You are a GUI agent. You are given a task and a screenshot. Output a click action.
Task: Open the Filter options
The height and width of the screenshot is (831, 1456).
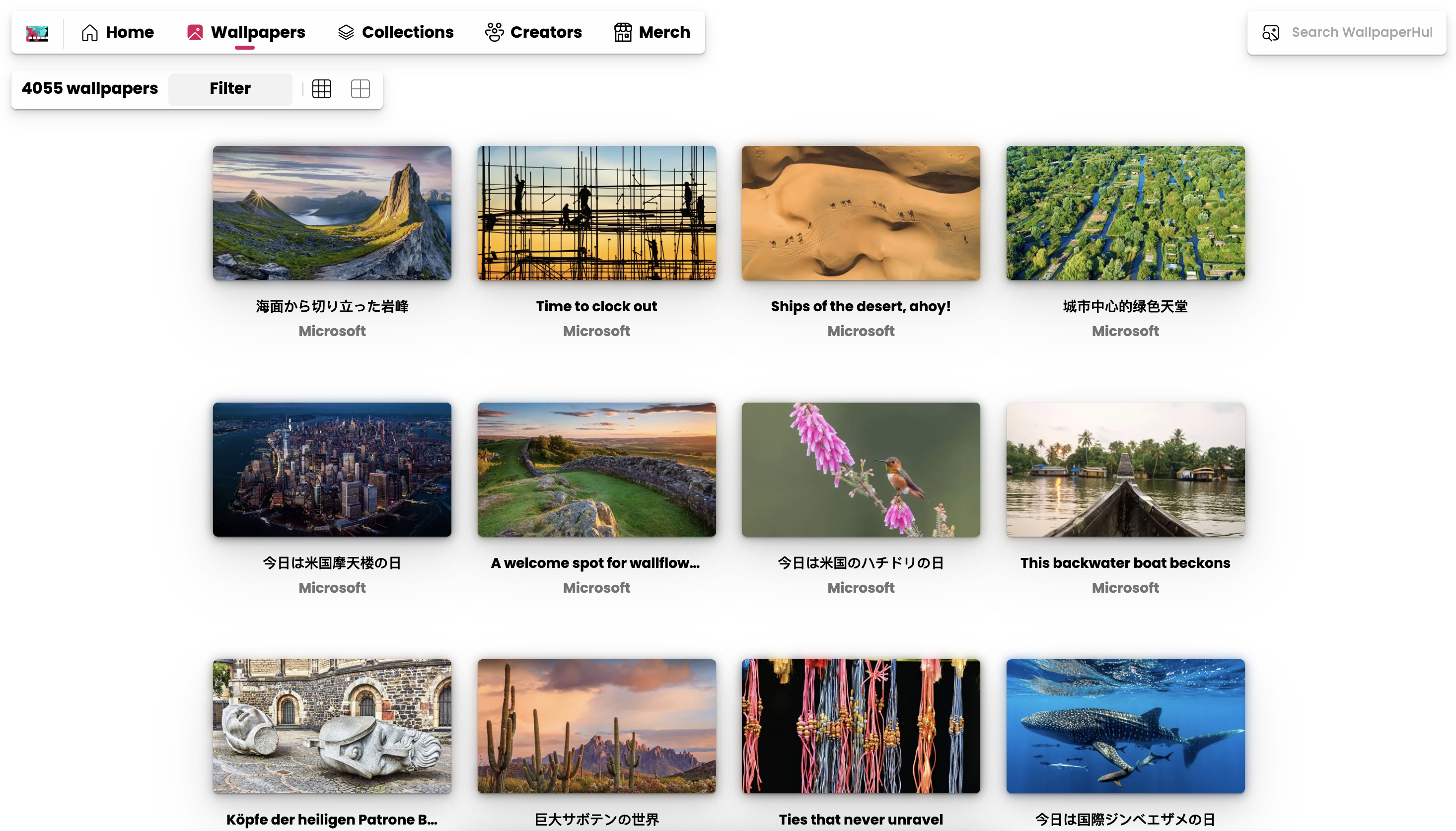pos(230,88)
